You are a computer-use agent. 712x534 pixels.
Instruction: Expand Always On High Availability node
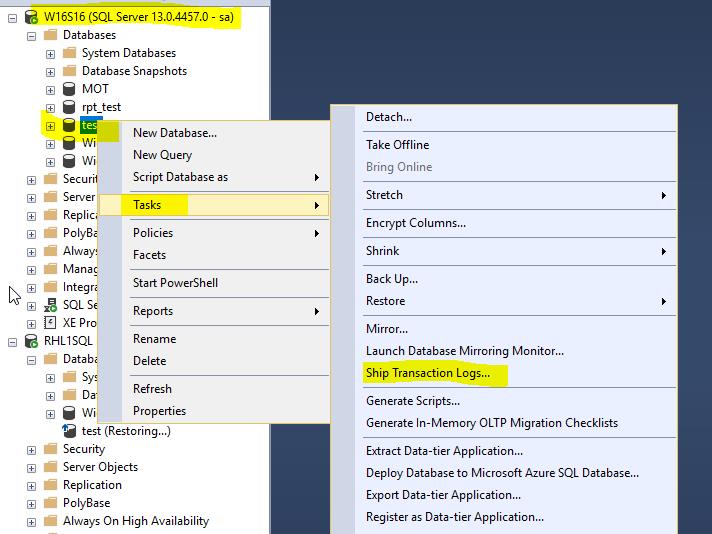coord(31,522)
